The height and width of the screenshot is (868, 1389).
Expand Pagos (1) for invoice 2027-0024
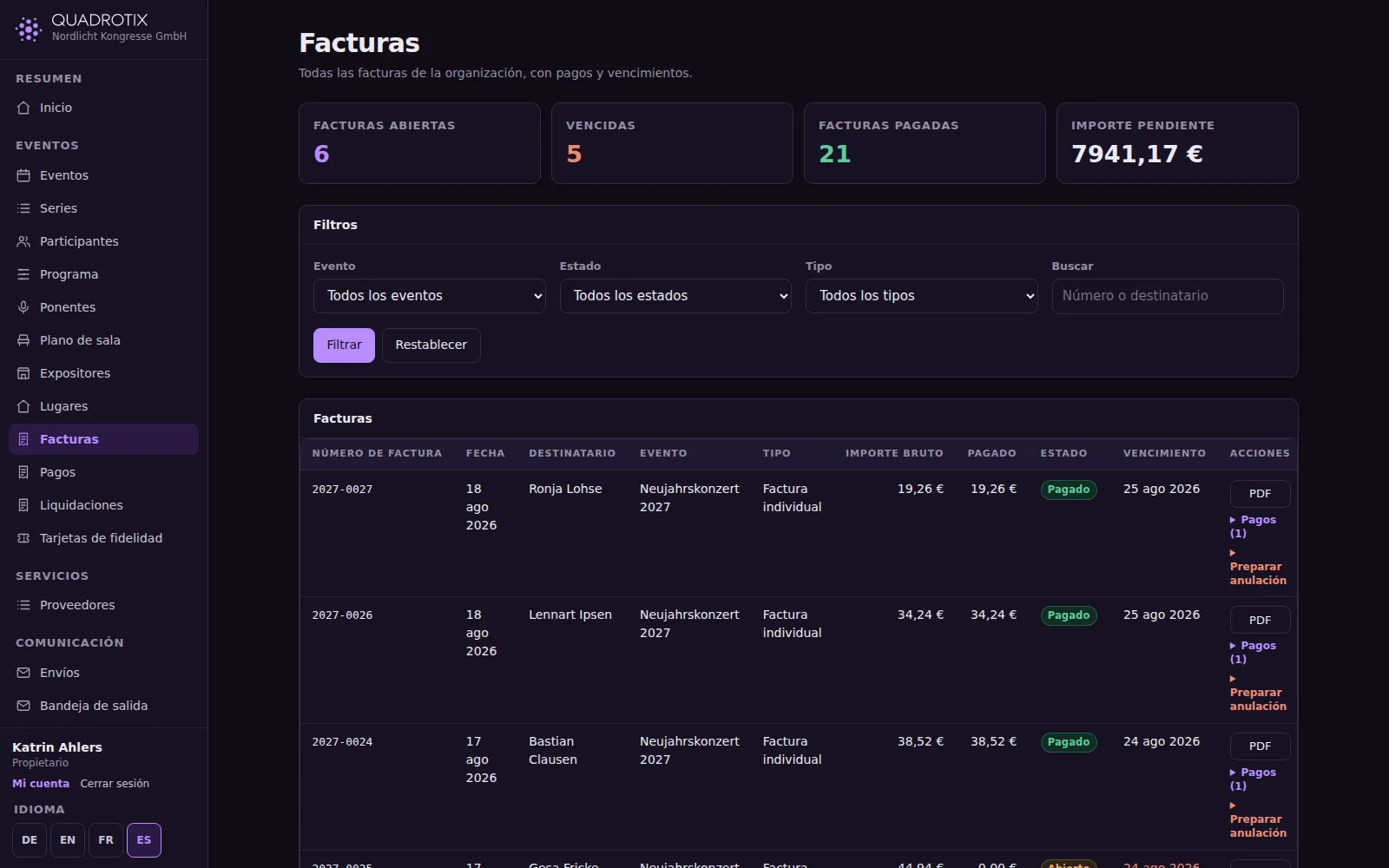click(1253, 779)
